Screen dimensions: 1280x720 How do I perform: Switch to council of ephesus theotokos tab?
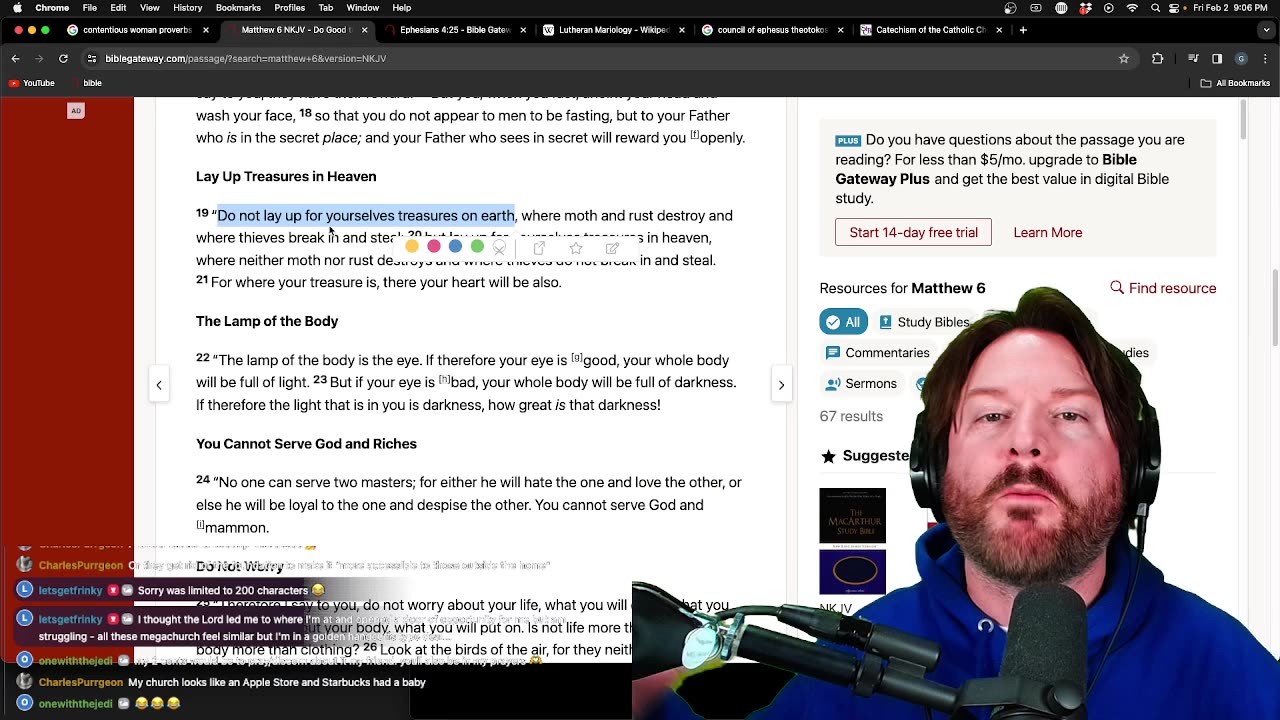tap(772, 30)
